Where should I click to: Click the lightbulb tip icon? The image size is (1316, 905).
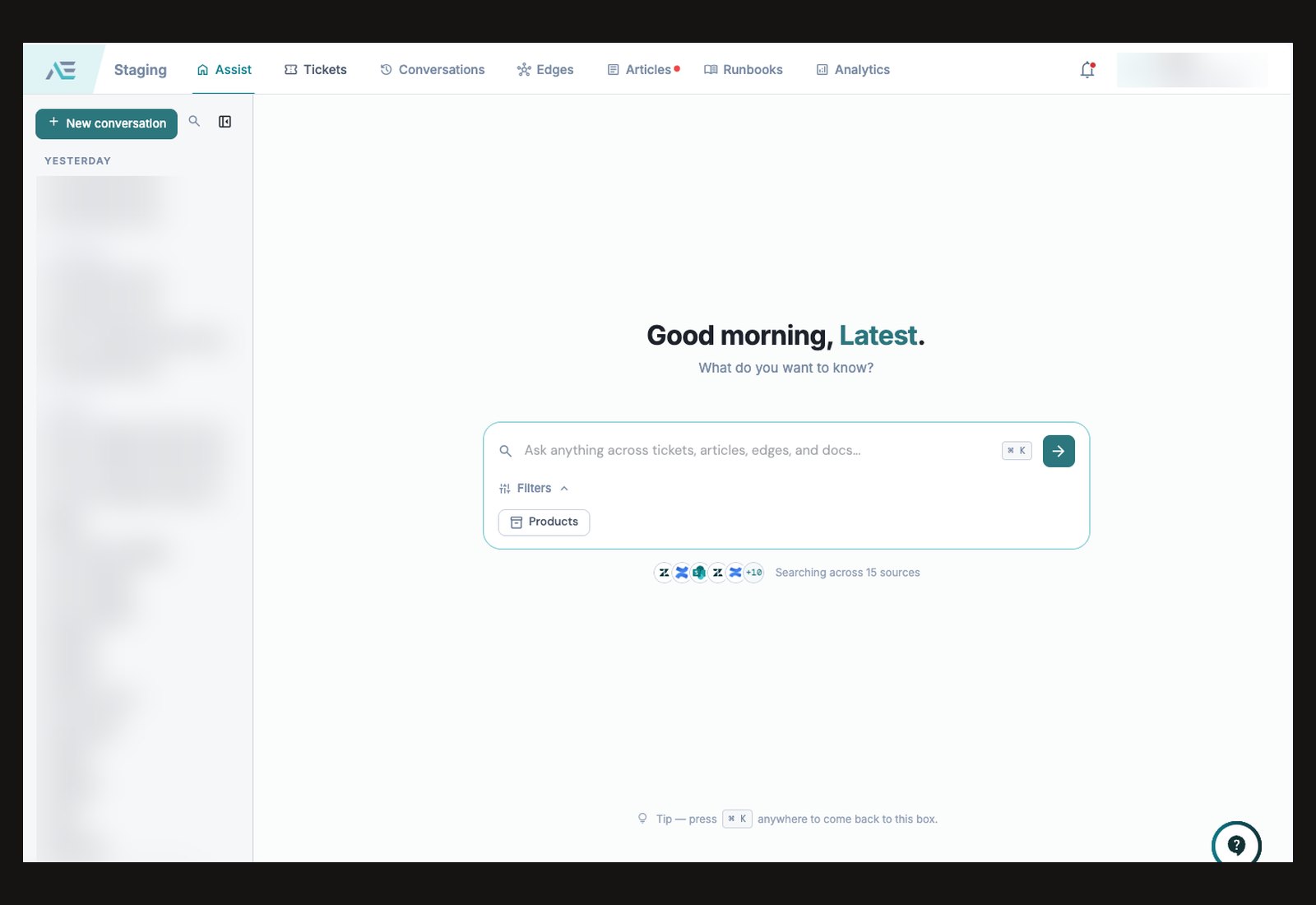[x=642, y=819]
